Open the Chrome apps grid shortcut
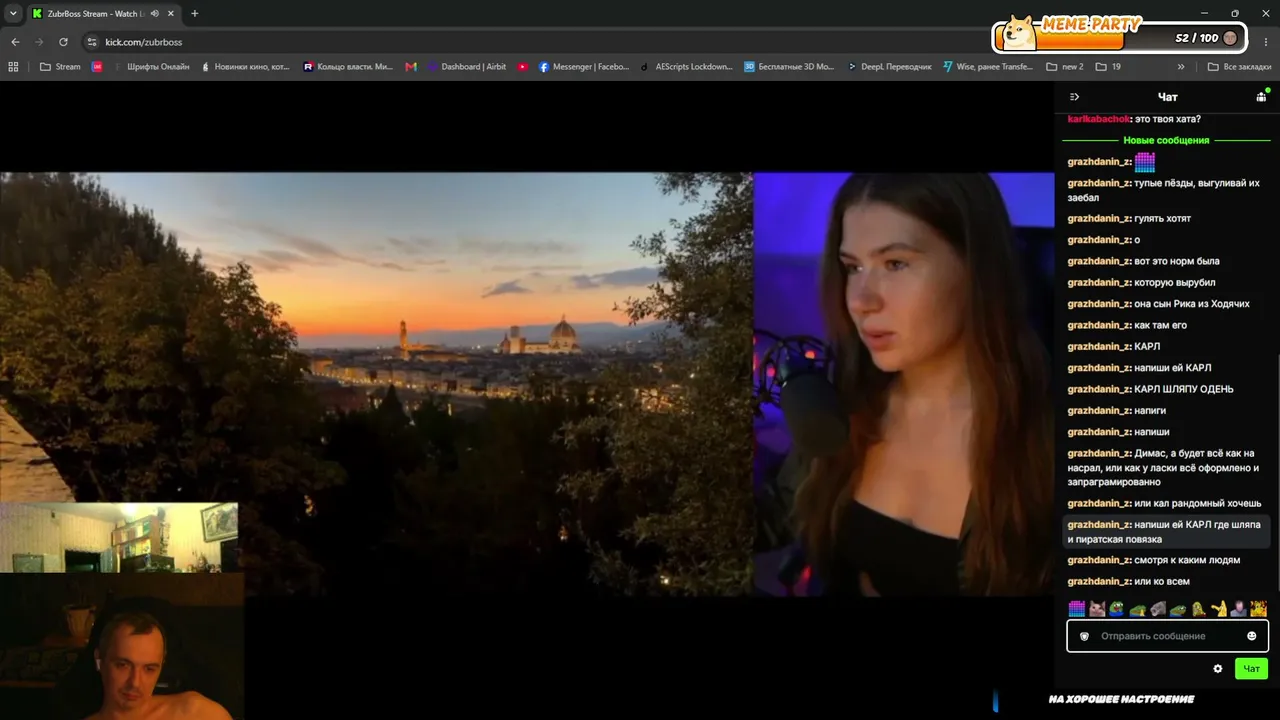This screenshot has height=720, width=1280. [x=13, y=67]
